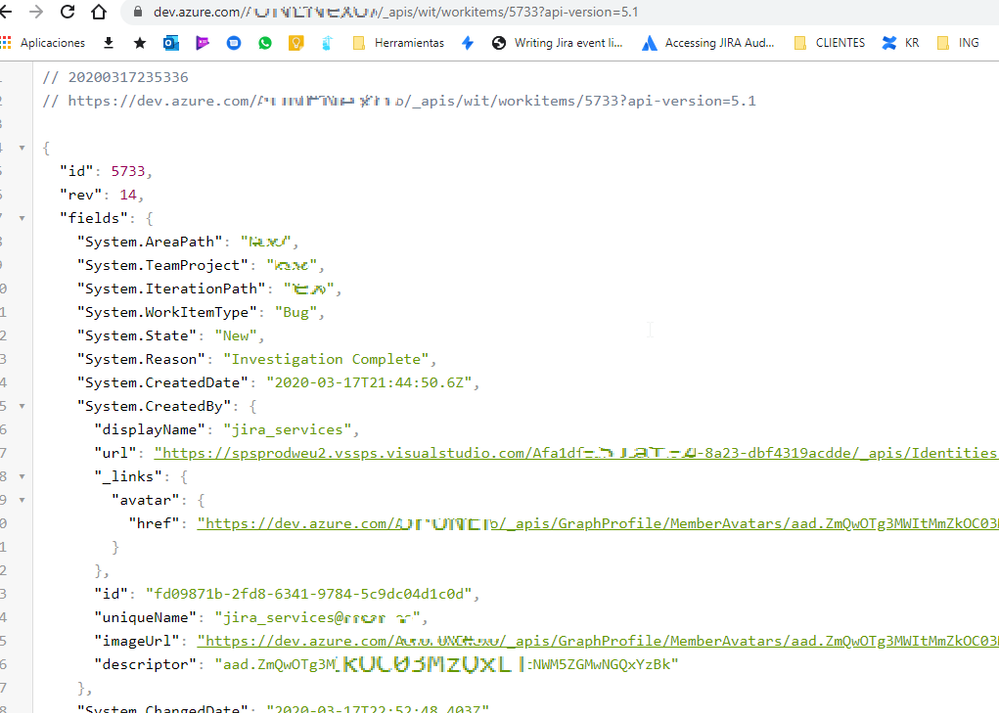Collapse the "_links" object arrow

pos(22,477)
